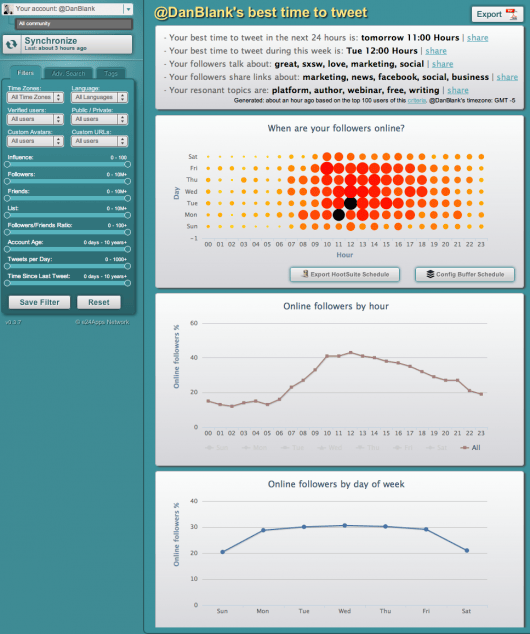Viewport: 530px width, 634px height.
Task: Click Config Buffer Schedule button
Action: [465, 274]
